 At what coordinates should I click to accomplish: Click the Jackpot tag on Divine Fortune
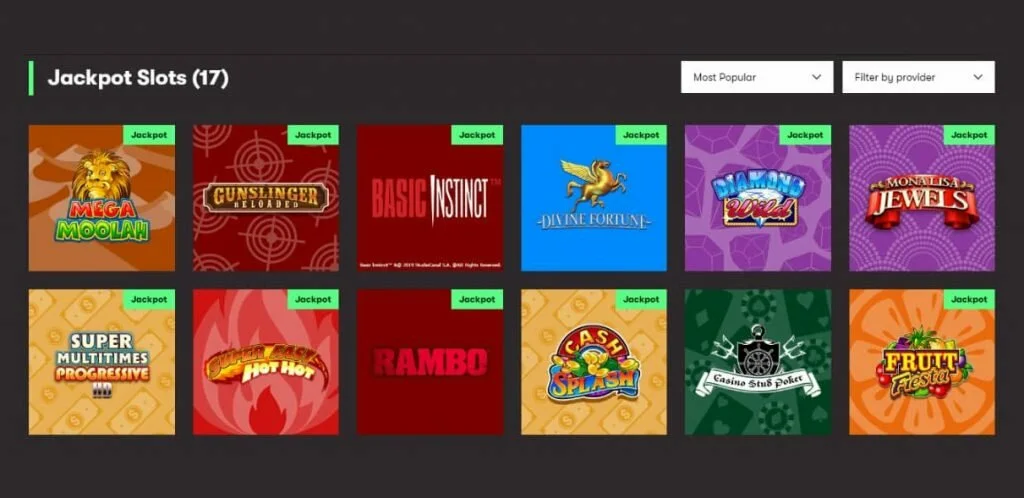point(641,135)
